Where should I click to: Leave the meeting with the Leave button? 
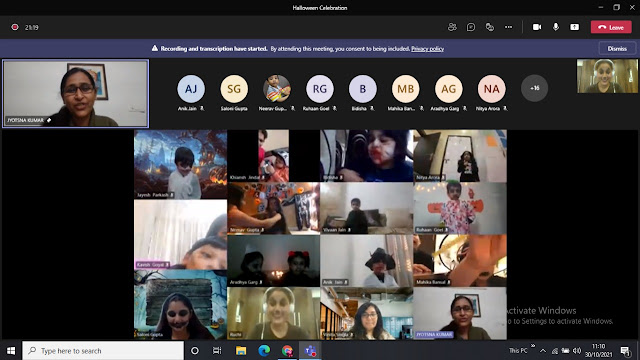coord(611,27)
